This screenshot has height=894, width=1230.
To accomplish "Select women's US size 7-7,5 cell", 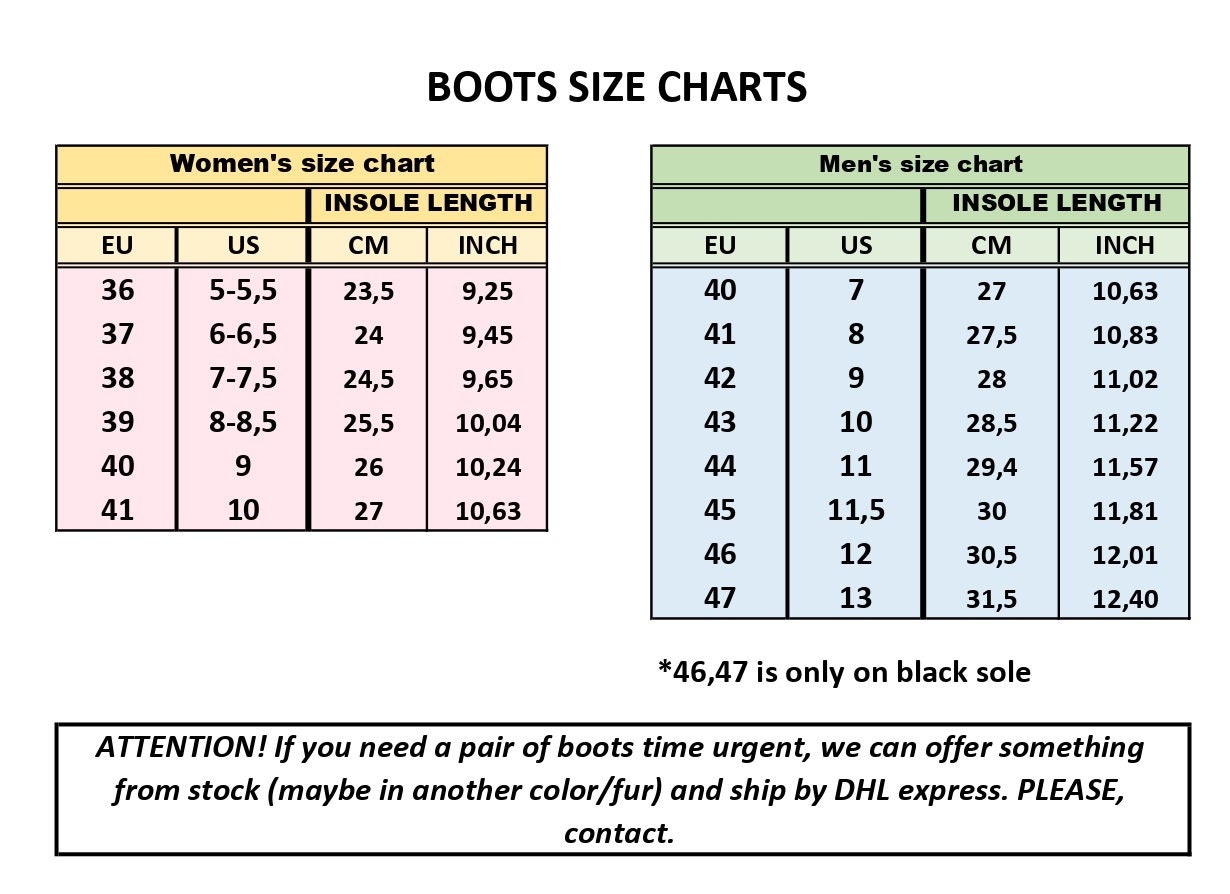I will 243,378.
